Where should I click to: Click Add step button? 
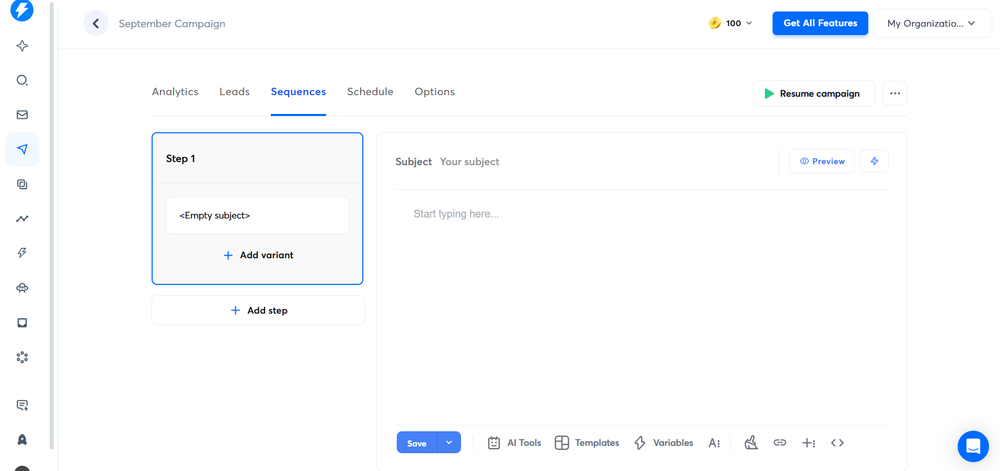click(258, 311)
